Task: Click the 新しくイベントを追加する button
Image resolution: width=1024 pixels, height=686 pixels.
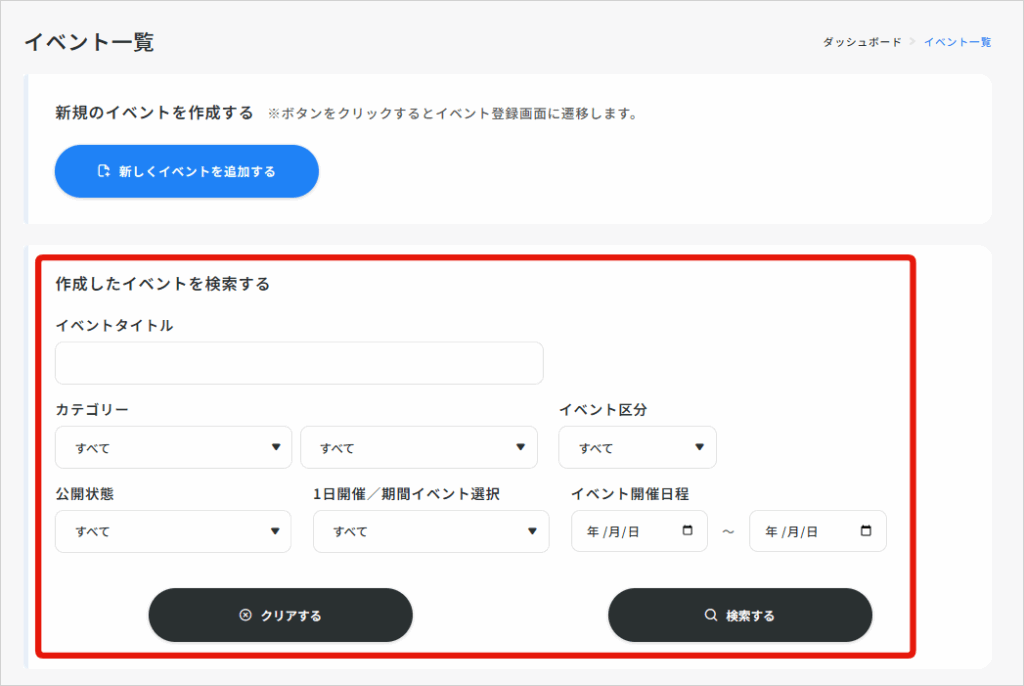Action: coord(186,171)
